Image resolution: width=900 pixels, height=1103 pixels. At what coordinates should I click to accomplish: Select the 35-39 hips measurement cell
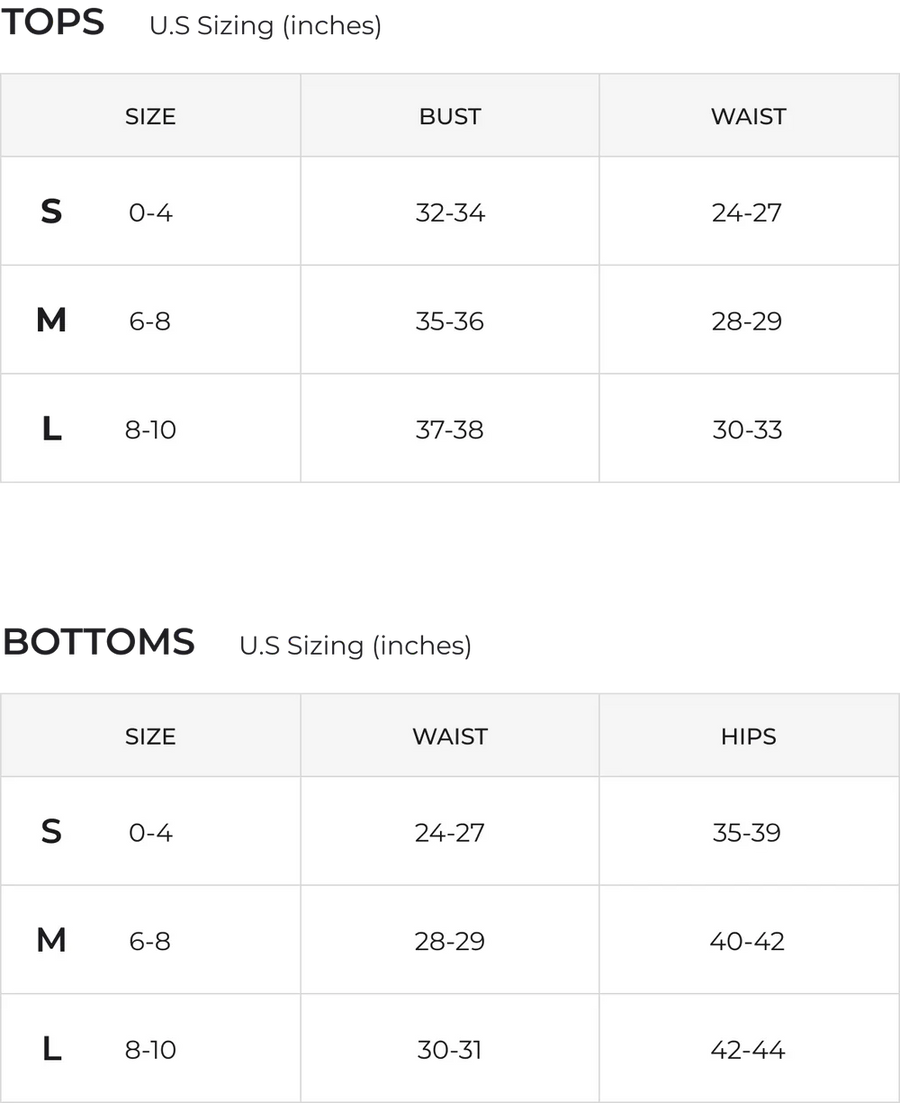(748, 832)
